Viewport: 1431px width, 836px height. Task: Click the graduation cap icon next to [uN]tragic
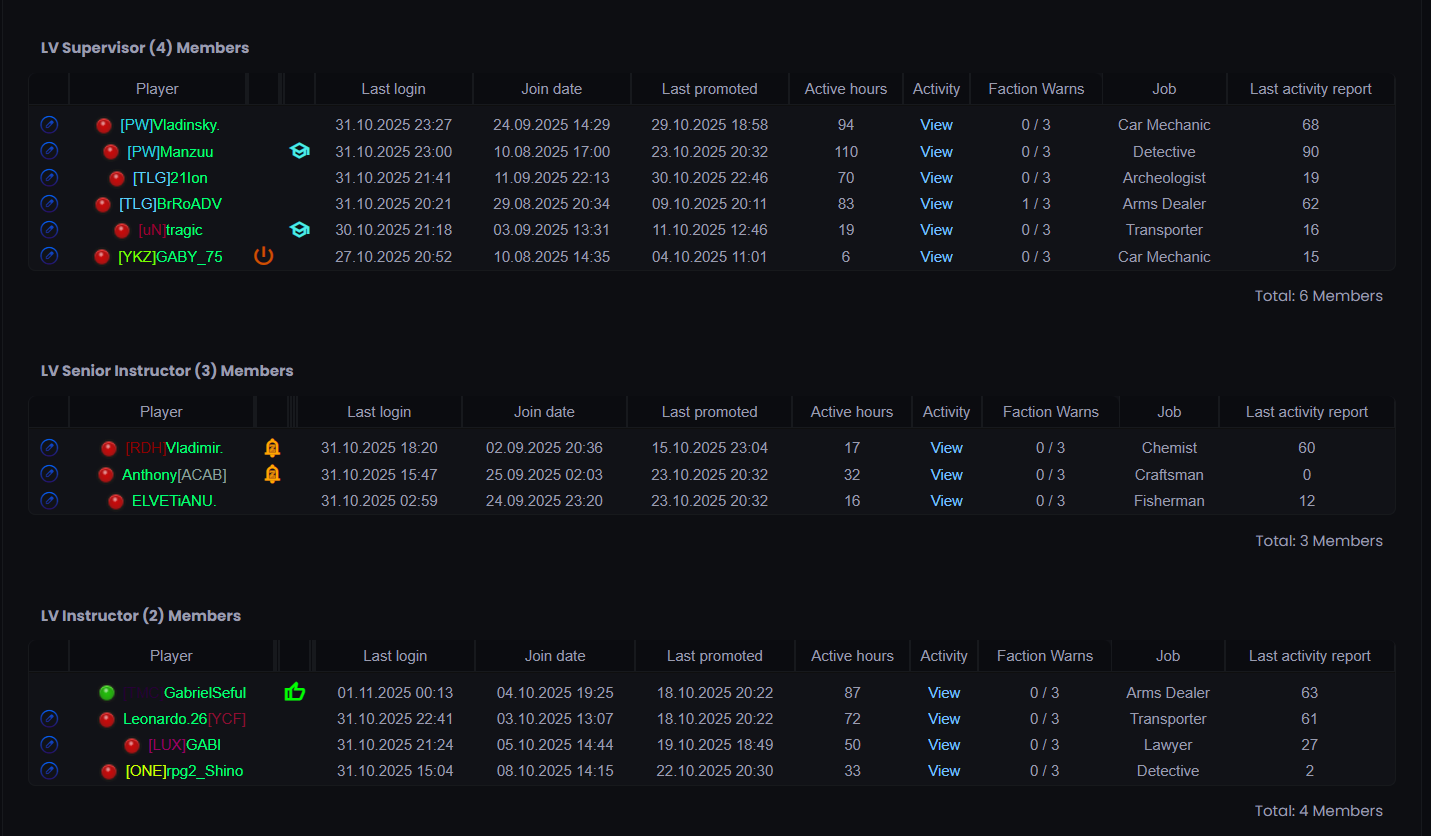pyautogui.click(x=299, y=230)
